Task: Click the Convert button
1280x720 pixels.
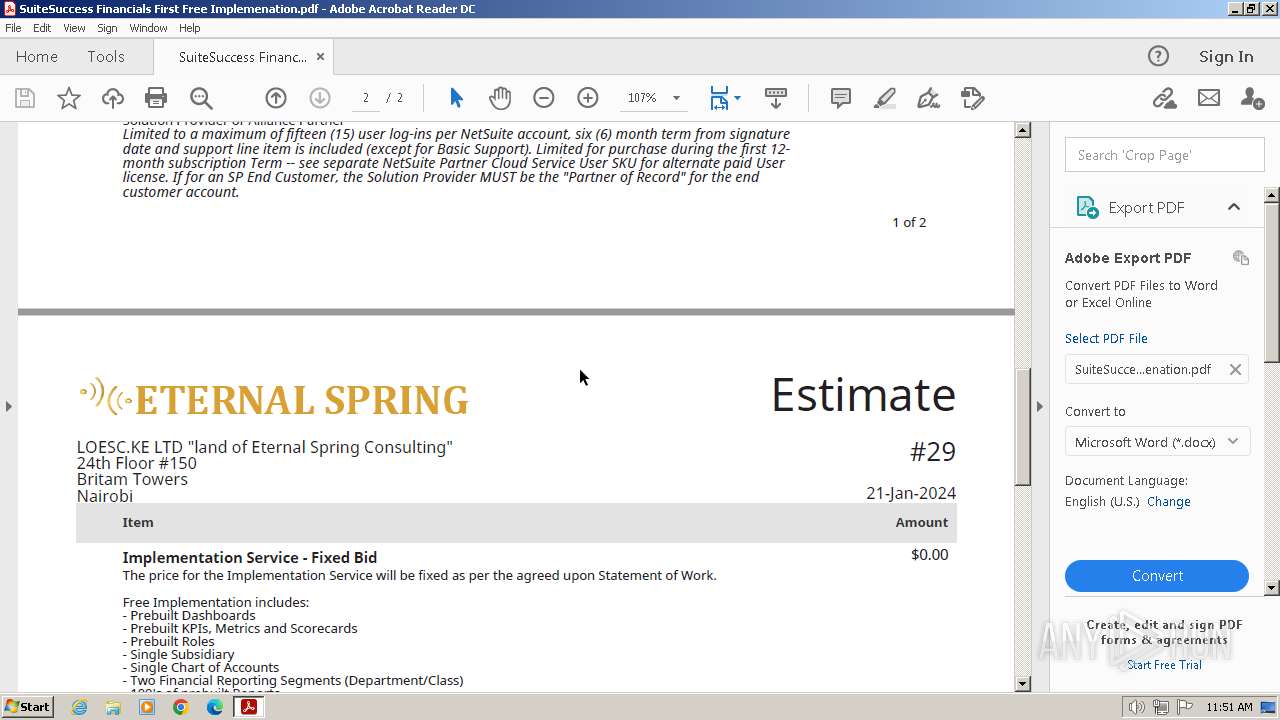Action: click(1157, 576)
